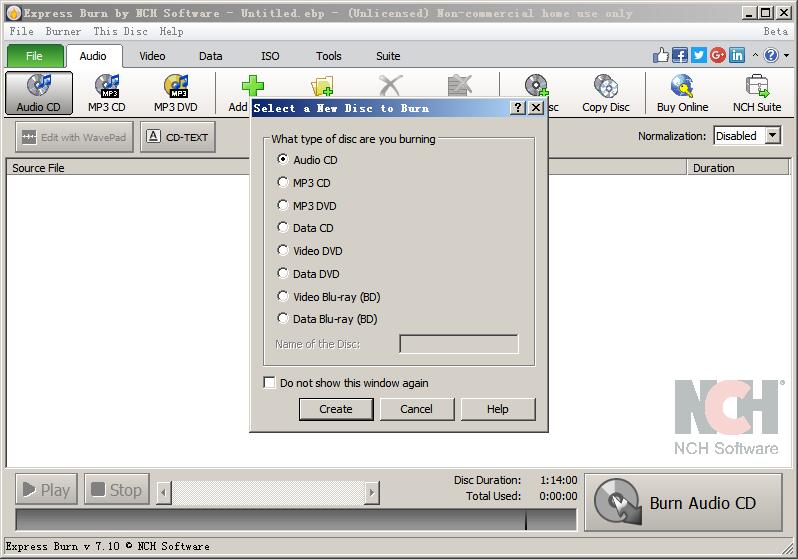Open the Burner menu

click(x=64, y=31)
